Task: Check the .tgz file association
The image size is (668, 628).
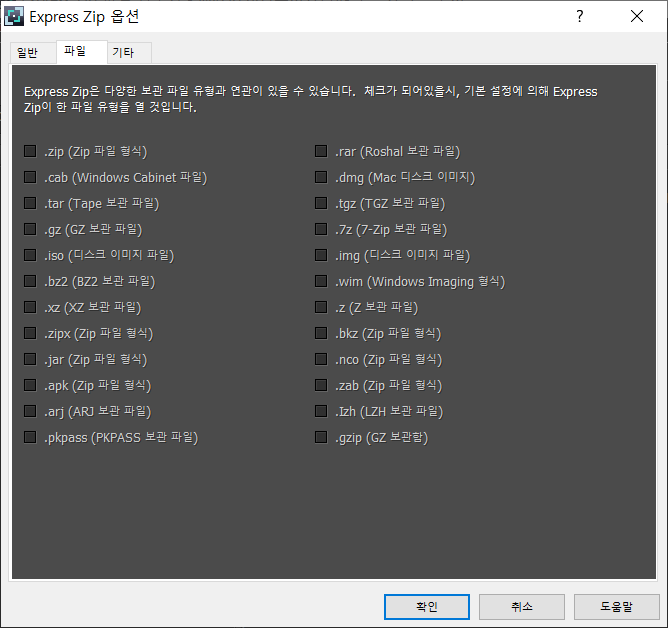Action: pyautogui.click(x=321, y=203)
